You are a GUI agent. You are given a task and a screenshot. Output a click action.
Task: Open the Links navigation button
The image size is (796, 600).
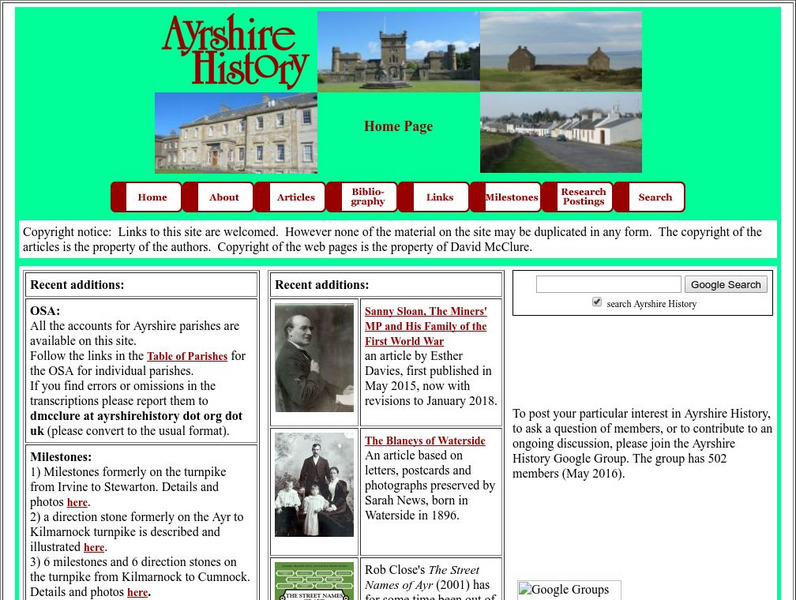click(434, 197)
